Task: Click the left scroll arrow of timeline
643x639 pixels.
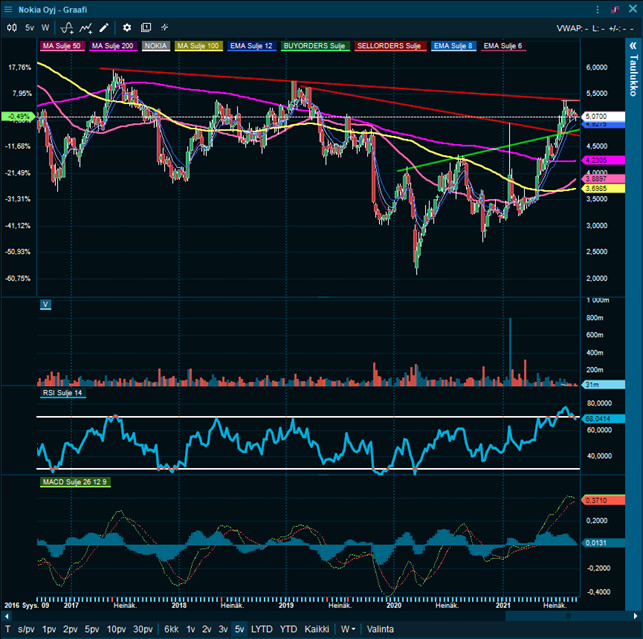Action: tap(7, 616)
